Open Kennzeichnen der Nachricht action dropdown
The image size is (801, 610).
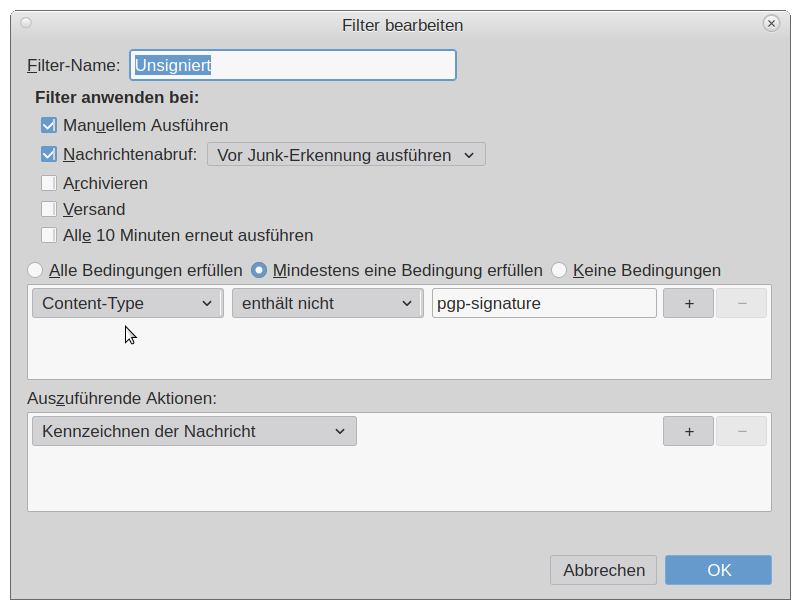(194, 431)
